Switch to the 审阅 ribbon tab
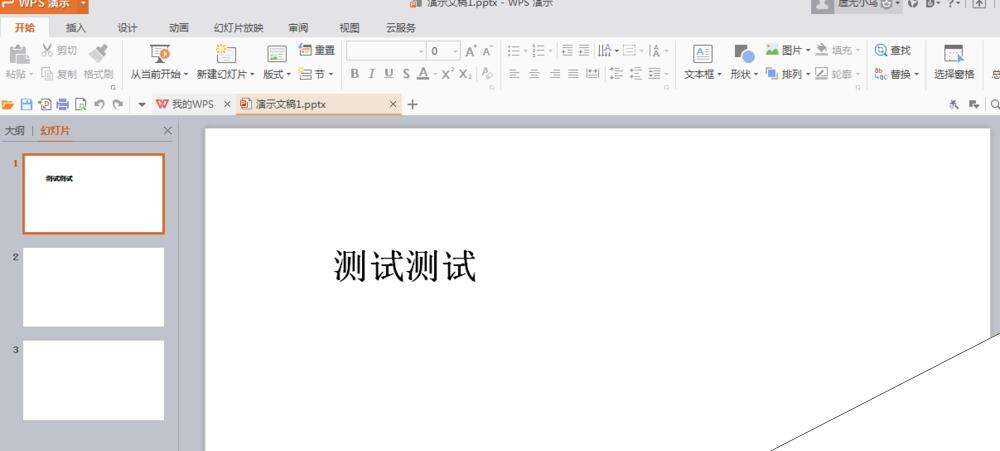The height and width of the screenshot is (451, 1000). [x=298, y=27]
